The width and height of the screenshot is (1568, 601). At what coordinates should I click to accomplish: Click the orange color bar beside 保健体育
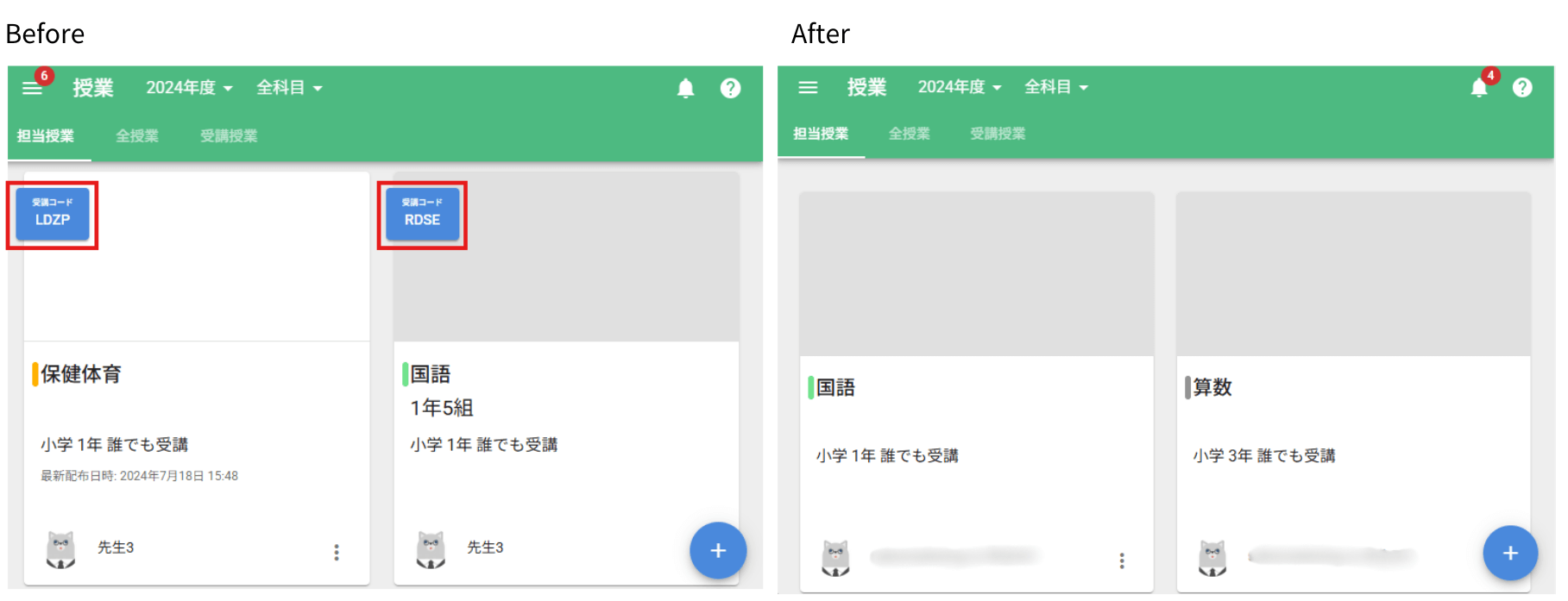(x=35, y=374)
